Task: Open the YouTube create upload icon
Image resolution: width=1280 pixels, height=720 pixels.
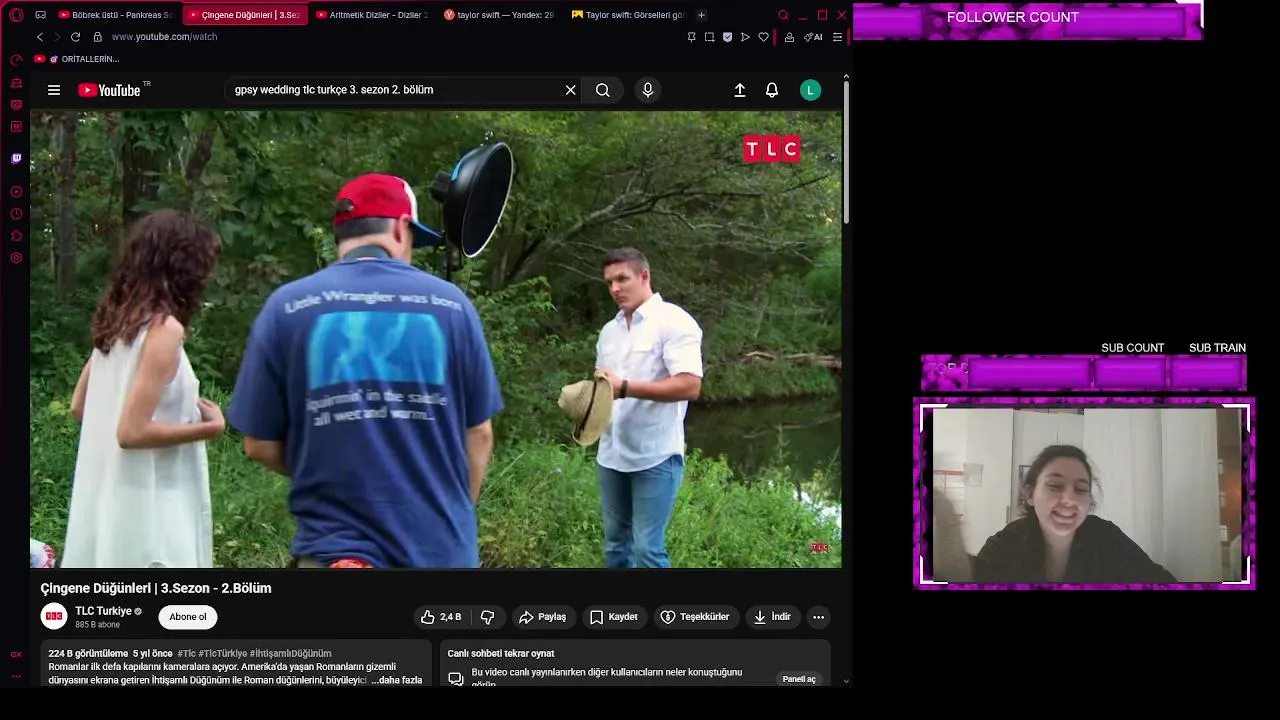Action: coord(740,90)
